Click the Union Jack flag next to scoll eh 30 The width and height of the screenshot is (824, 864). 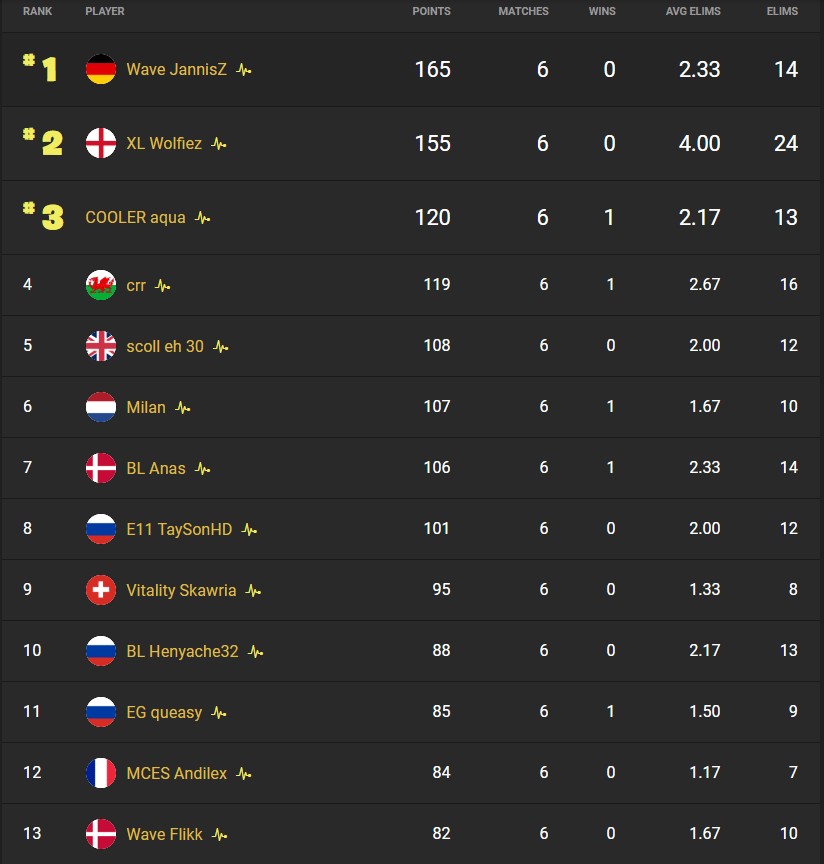[101, 346]
